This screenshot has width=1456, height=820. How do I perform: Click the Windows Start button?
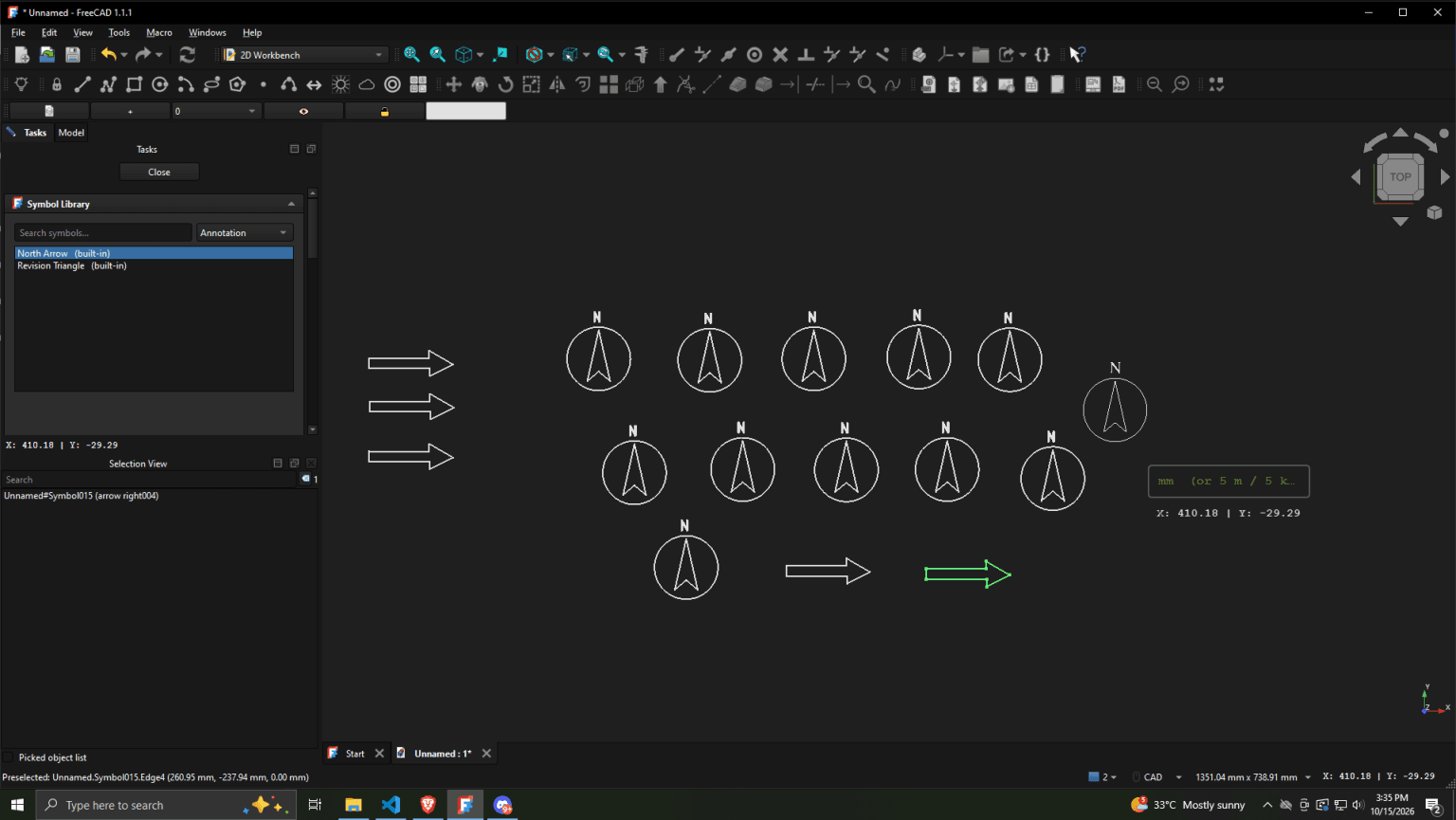(17, 805)
